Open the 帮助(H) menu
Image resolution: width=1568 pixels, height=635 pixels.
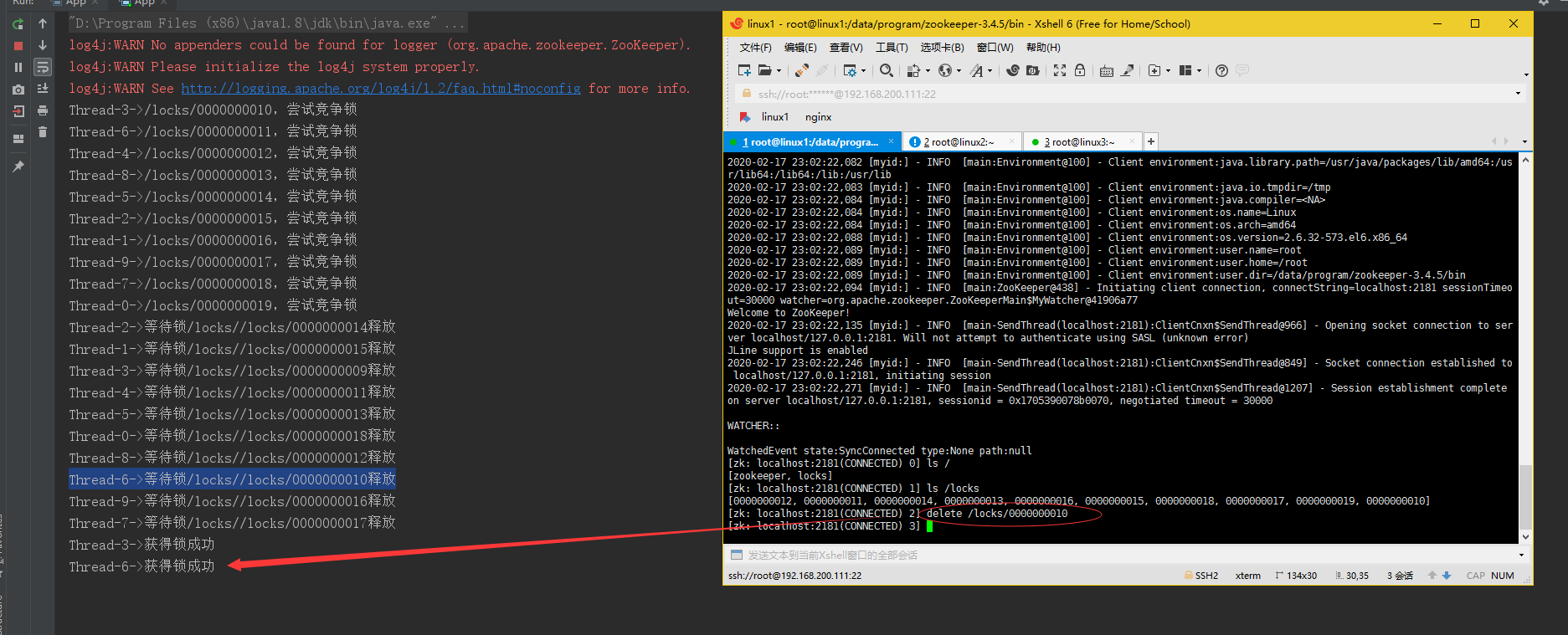[1043, 47]
